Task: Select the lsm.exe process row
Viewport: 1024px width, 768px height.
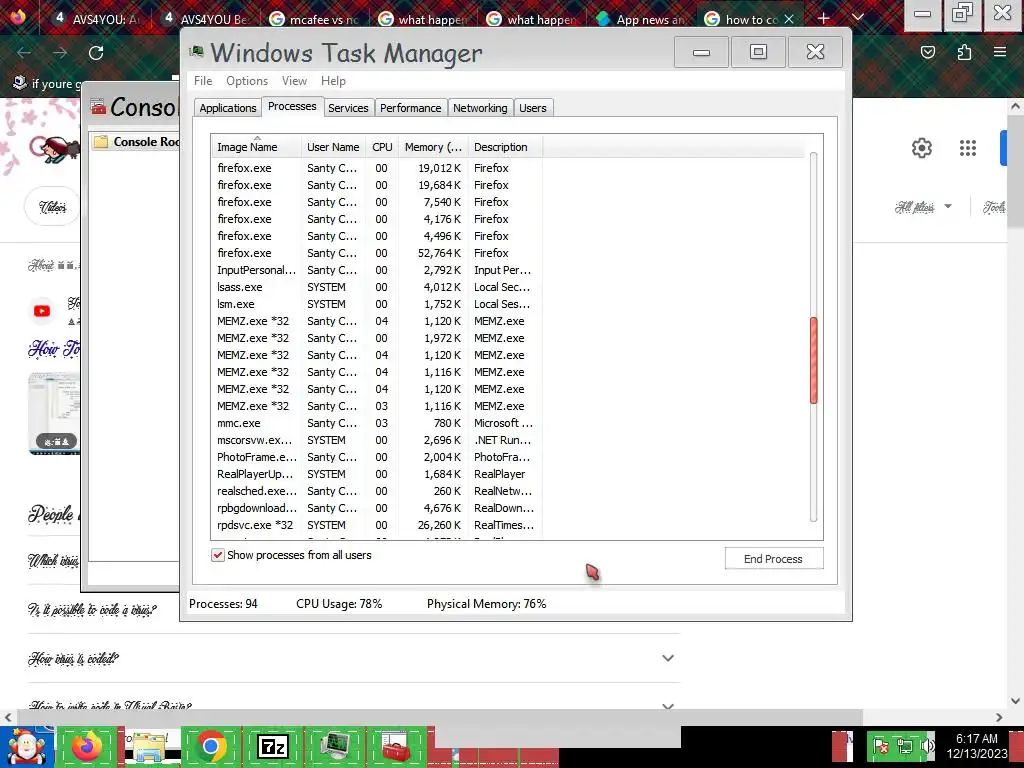Action: coord(376,304)
